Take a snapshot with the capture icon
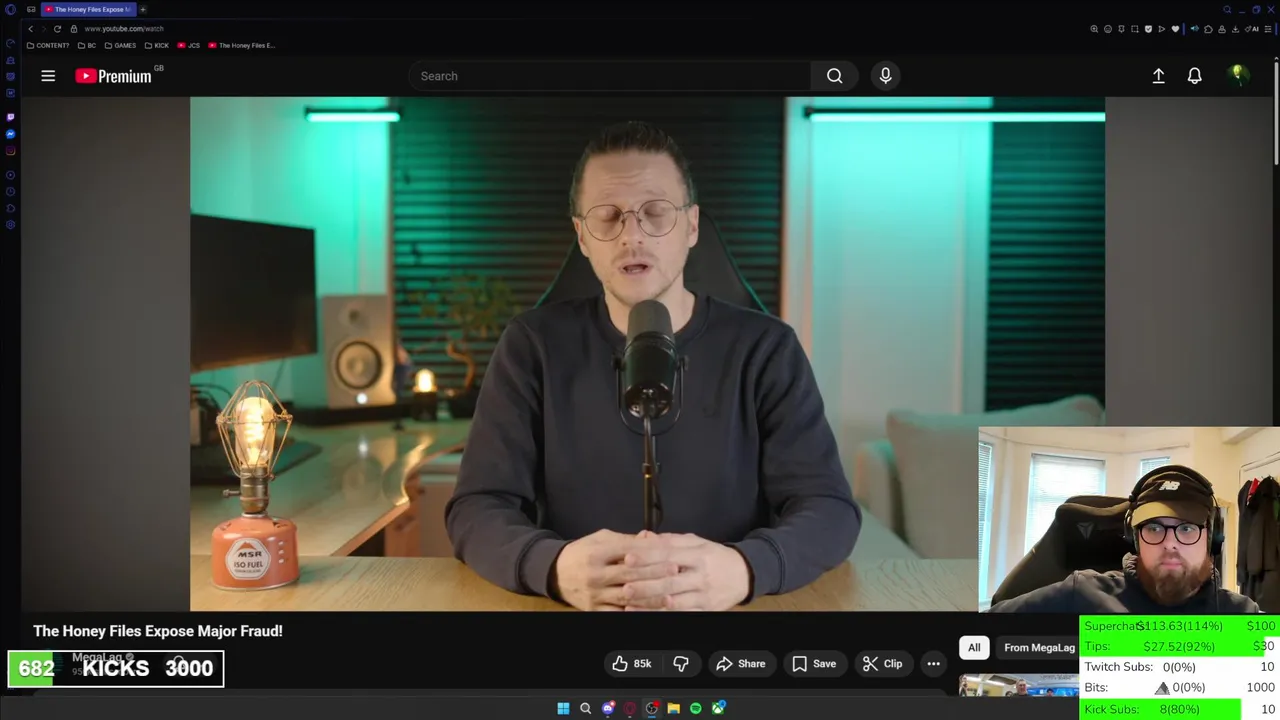1280x720 pixels. tap(1134, 29)
